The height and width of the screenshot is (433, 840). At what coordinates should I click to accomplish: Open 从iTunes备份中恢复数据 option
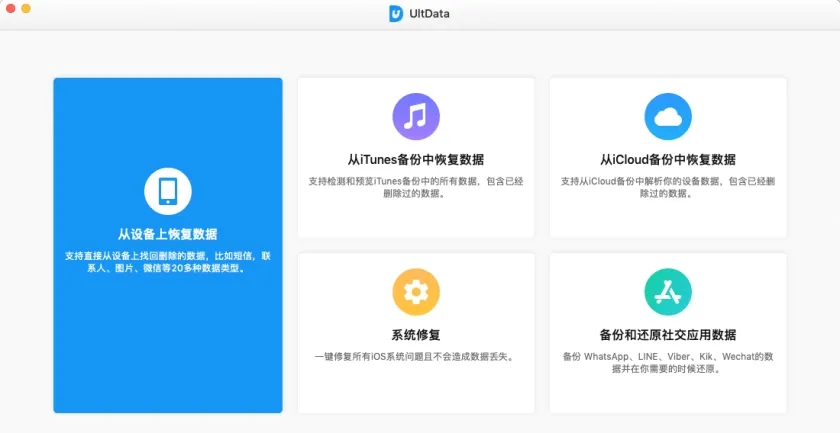pyautogui.click(x=416, y=160)
